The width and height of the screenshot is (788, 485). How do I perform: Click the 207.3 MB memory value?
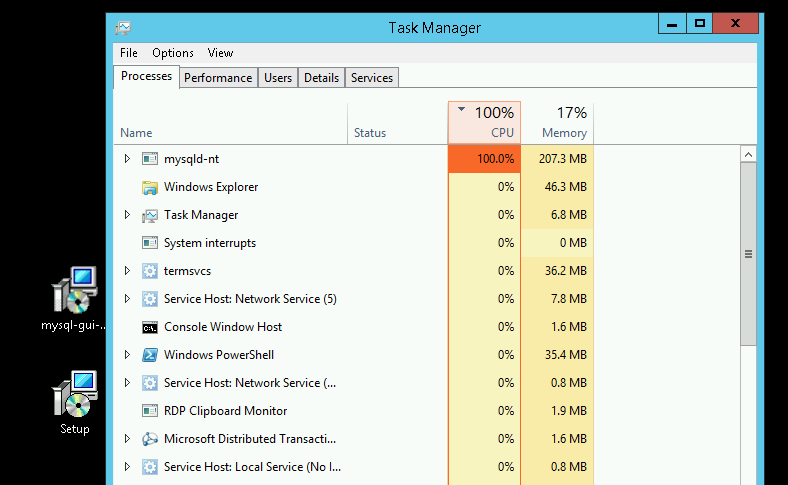[x=562, y=159]
